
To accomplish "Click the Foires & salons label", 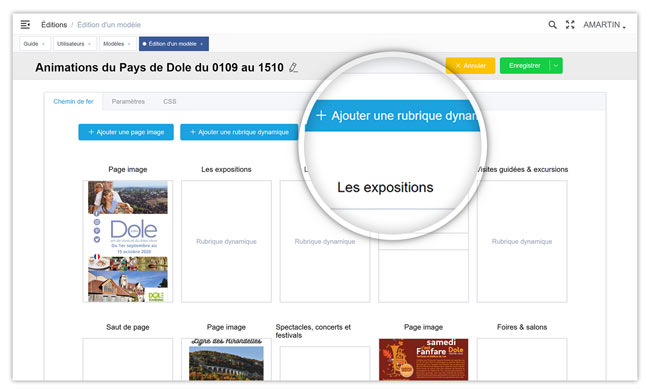I will (x=522, y=327).
